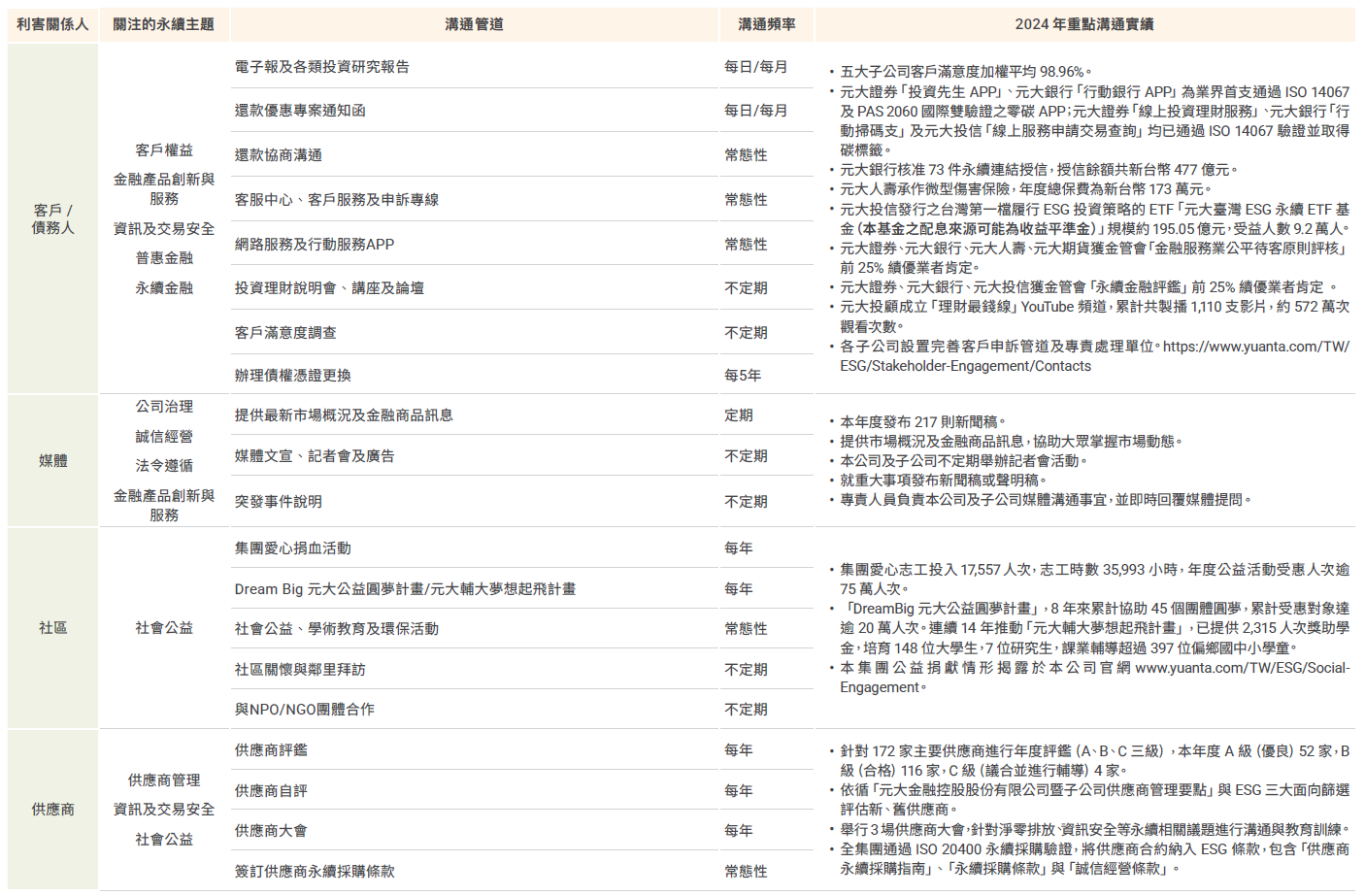Select the 社區 stakeholder cell

52,628
